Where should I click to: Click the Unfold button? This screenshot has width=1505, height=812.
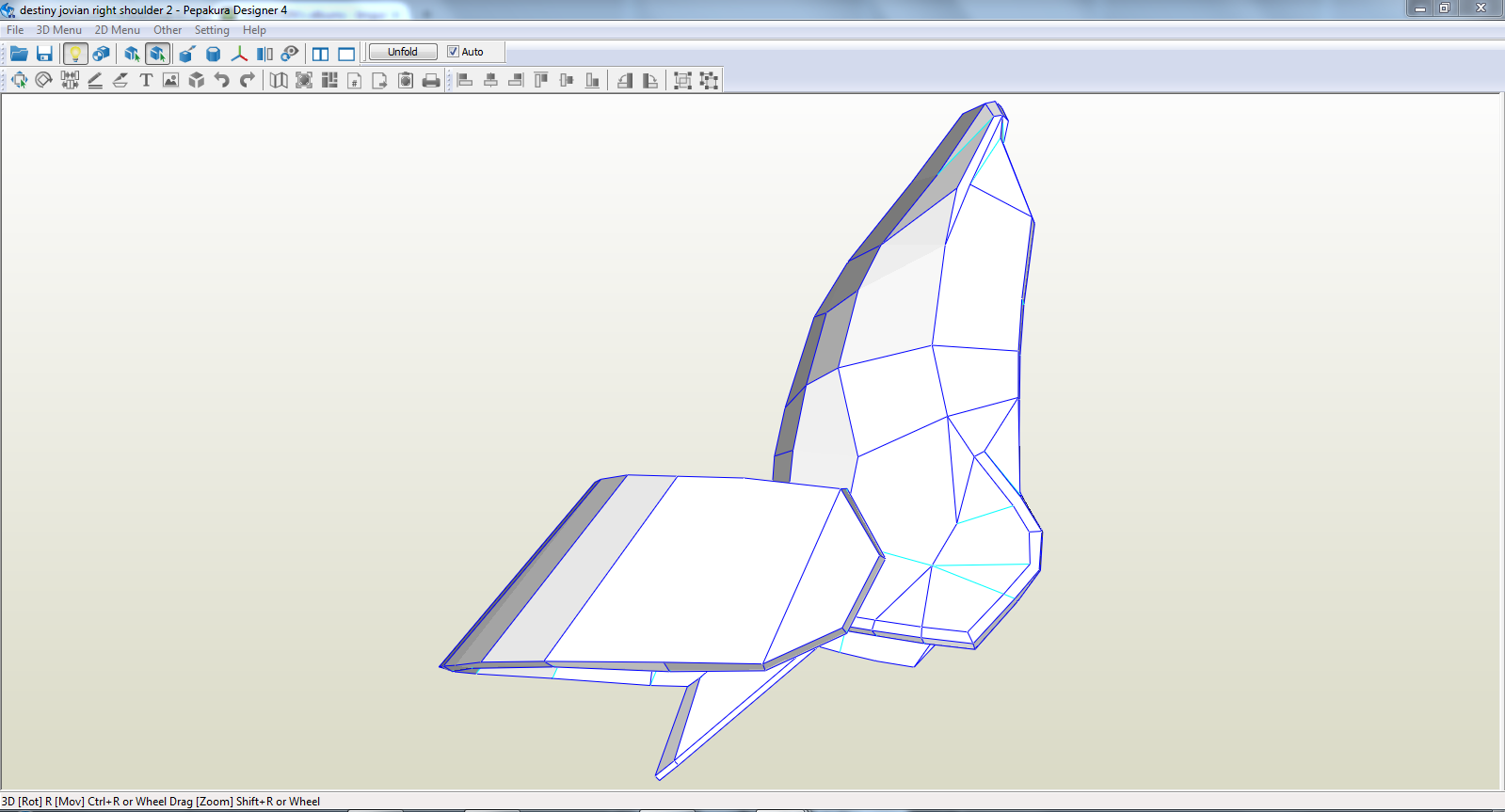tap(403, 52)
